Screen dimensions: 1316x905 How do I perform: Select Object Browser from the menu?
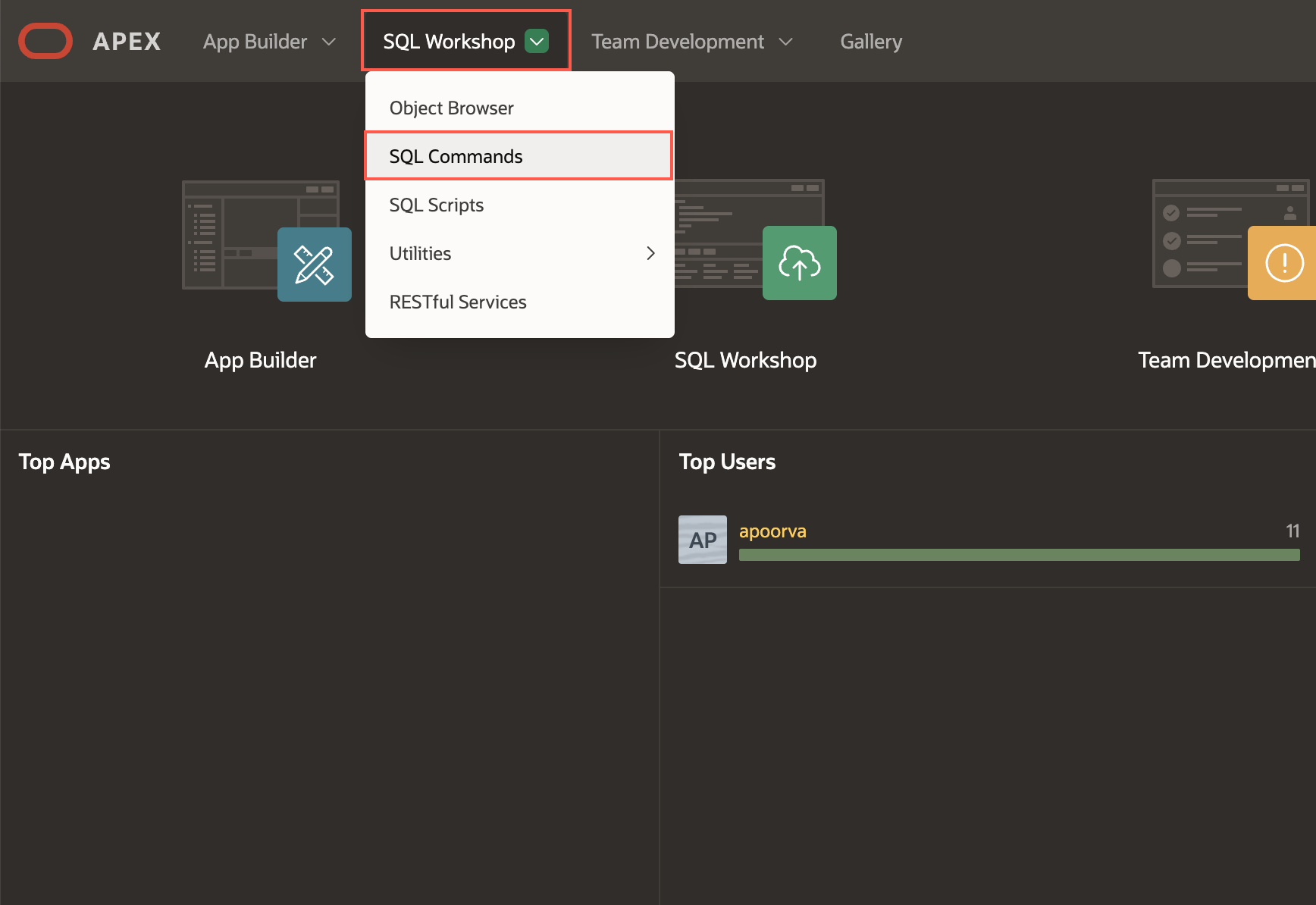click(519, 108)
